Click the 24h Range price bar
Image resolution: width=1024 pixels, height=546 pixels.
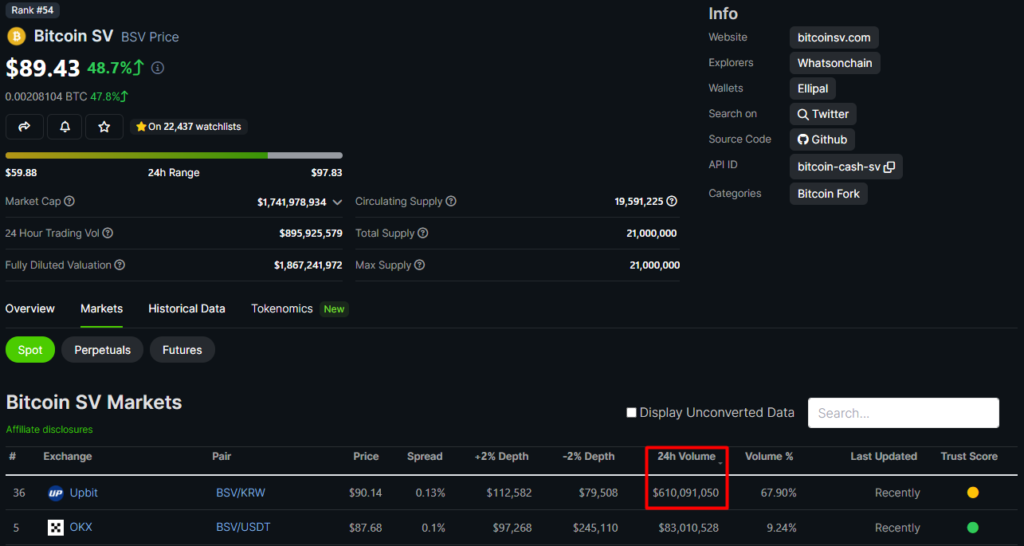coord(174,155)
